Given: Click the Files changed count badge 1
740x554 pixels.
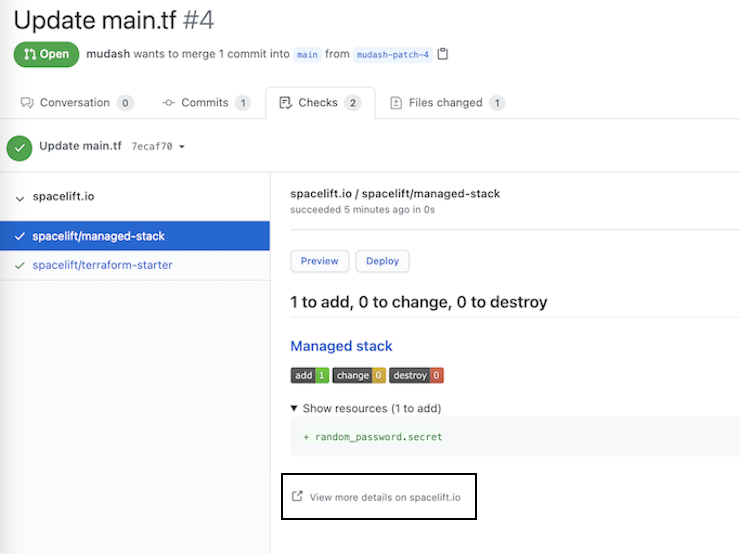Looking at the screenshot, I should point(497,103).
